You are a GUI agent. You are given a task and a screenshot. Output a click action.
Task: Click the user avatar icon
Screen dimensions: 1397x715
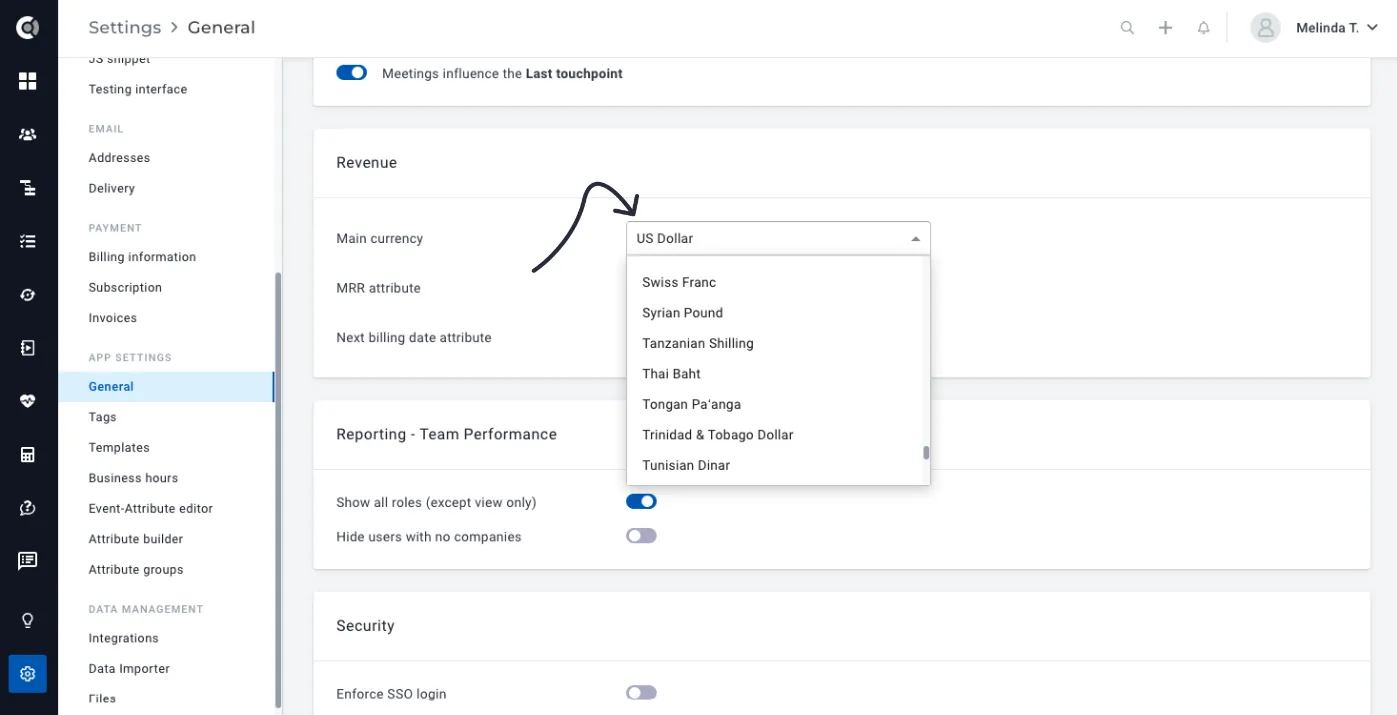pos(1266,28)
